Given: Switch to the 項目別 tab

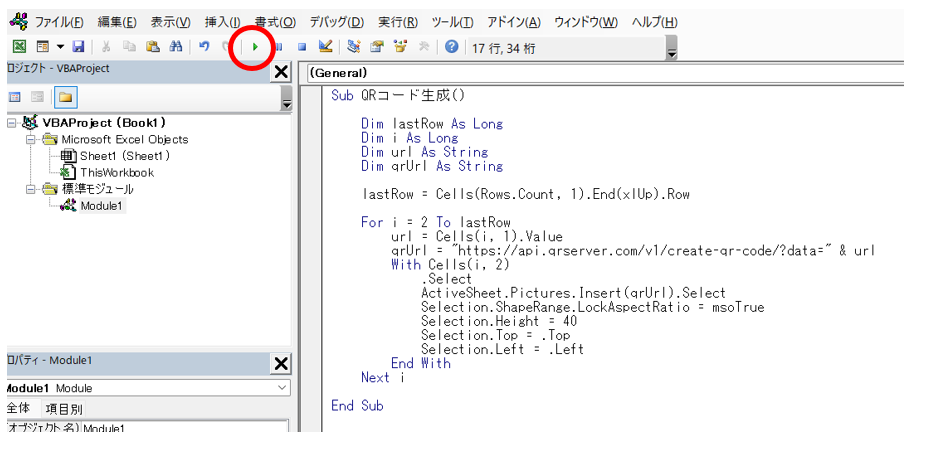Looking at the screenshot, I should 64,408.
